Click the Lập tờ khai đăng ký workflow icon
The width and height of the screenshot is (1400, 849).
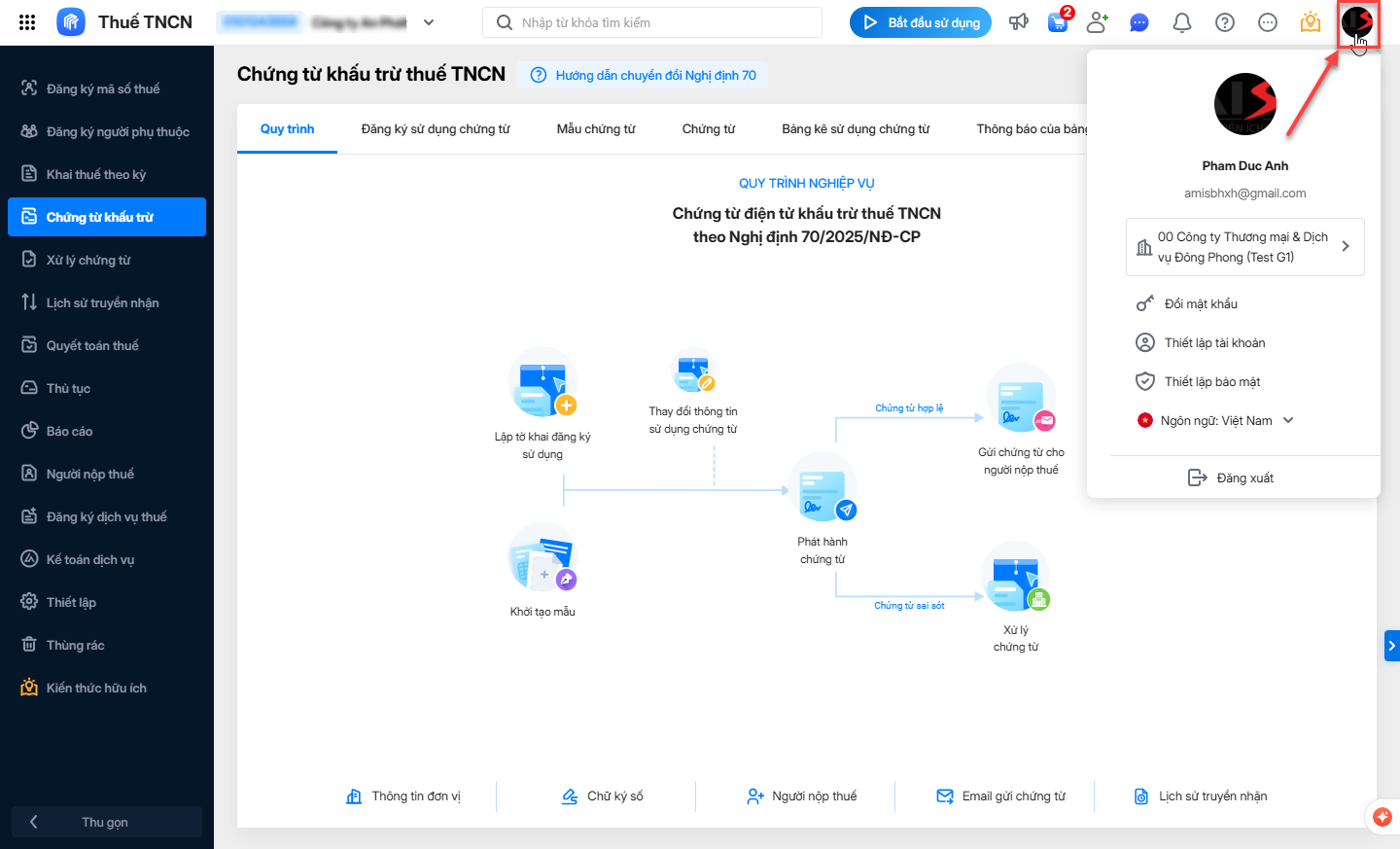click(x=542, y=382)
